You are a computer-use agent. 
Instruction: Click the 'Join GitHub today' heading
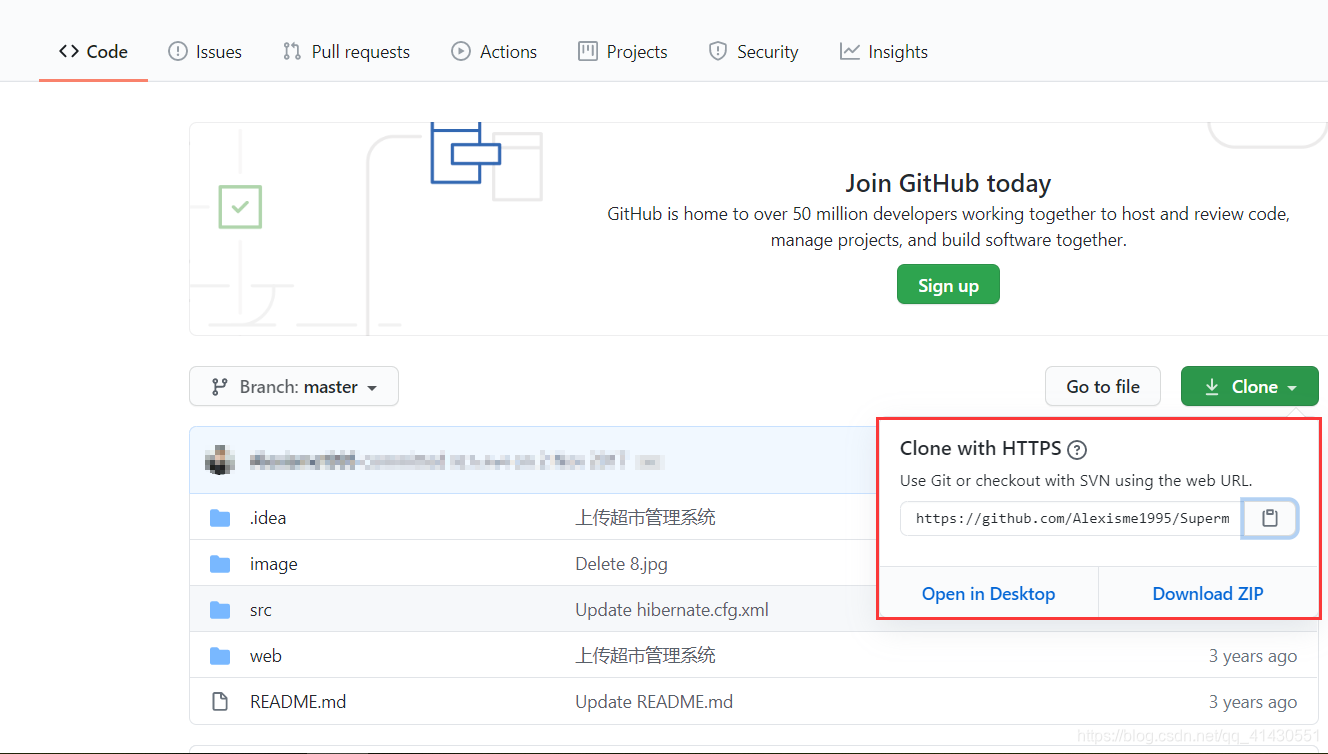[948, 184]
